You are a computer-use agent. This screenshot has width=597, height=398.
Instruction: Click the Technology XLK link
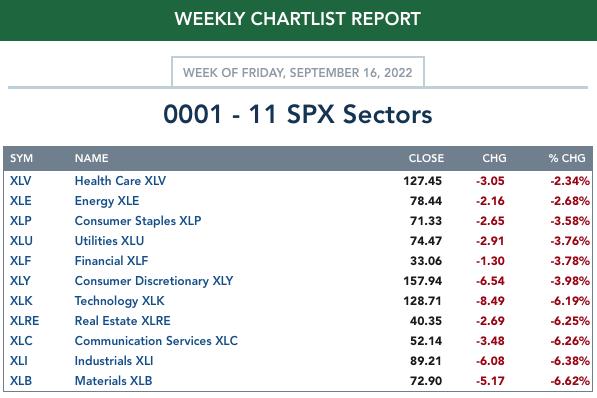pyautogui.click(x=120, y=301)
